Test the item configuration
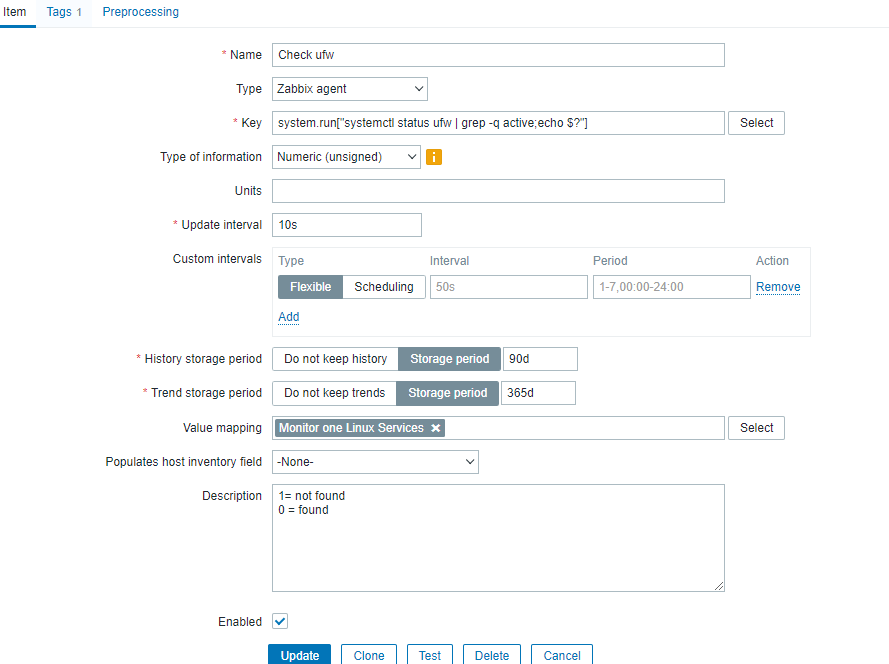Image resolution: width=889 pixels, height=664 pixels. coord(429,654)
